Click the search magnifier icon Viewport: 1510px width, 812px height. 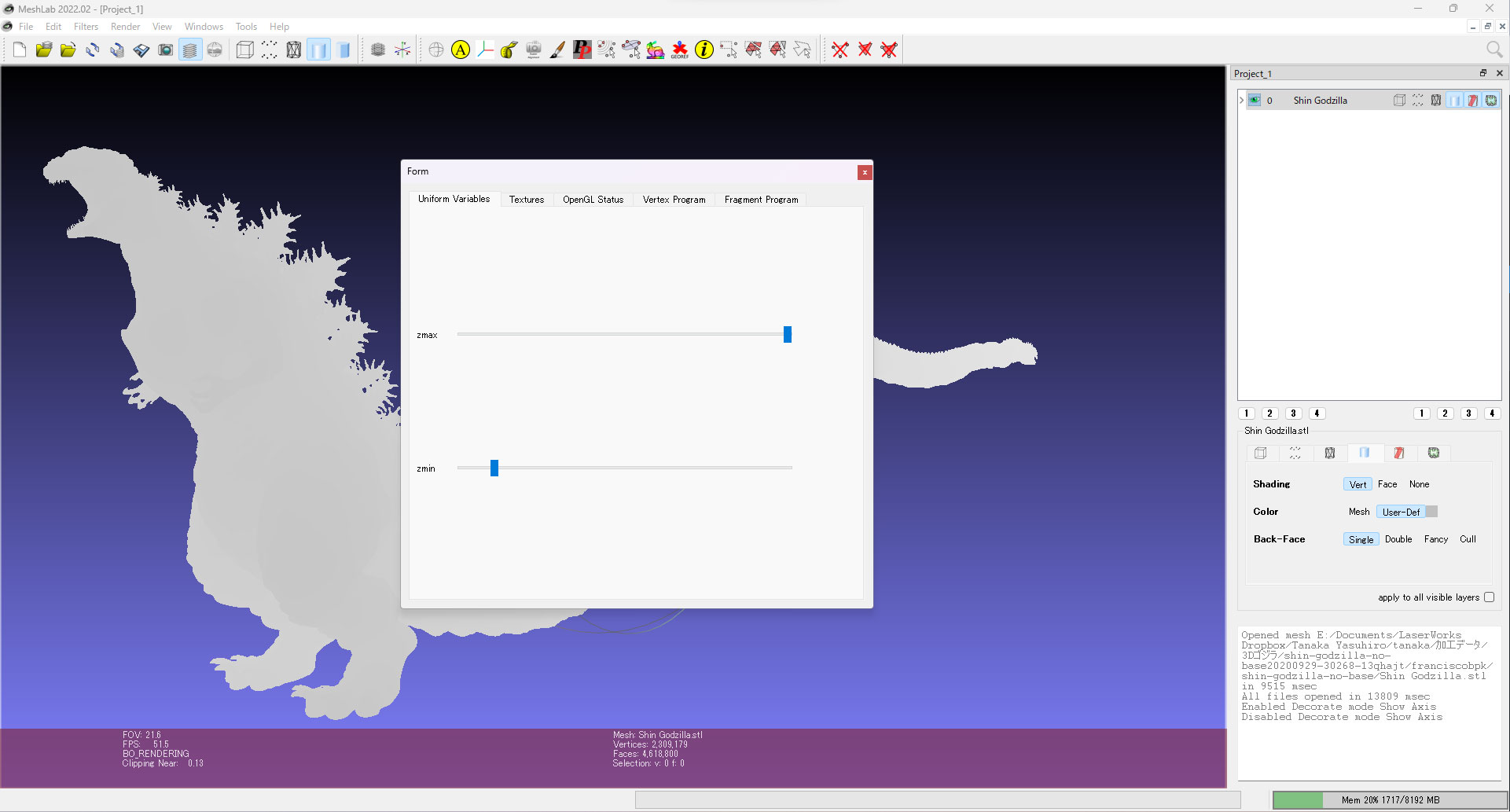(x=1494, y=50)
